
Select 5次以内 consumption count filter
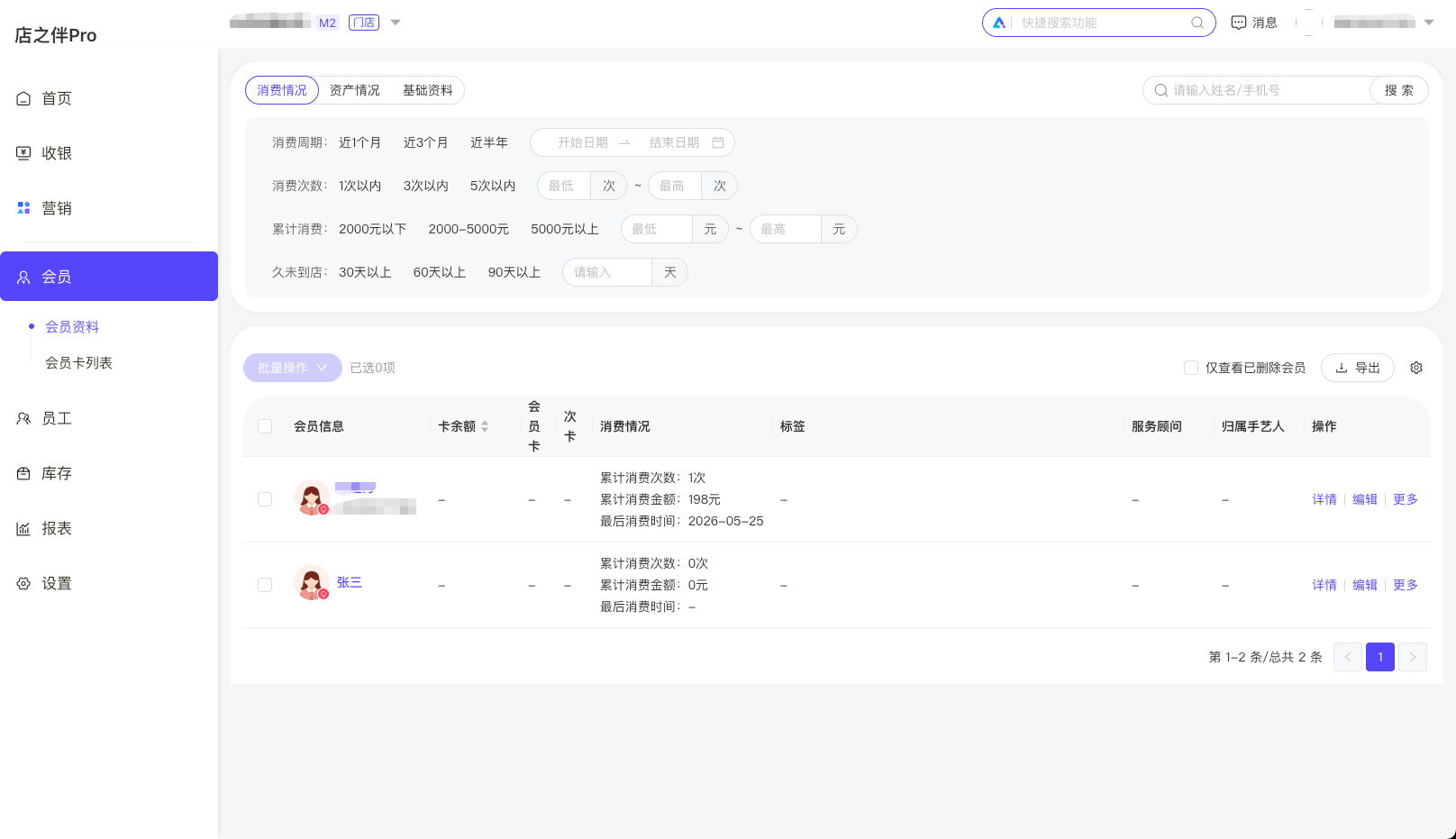(x=493, y=186)
